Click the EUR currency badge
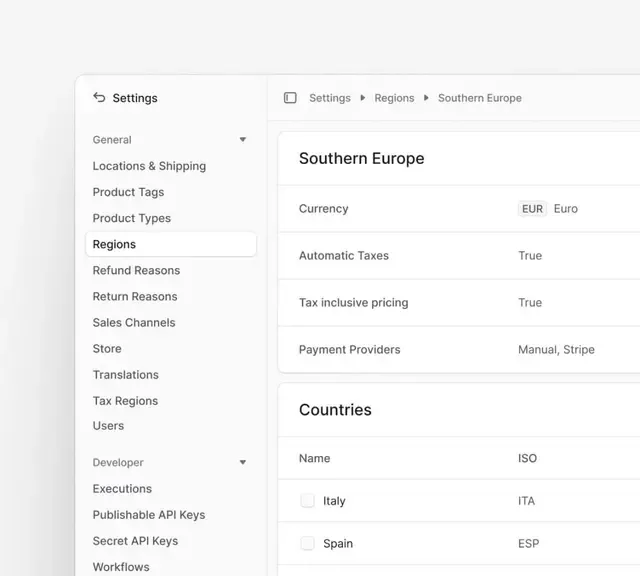This screenshot has width=640, height=576. pyautogui.click(x=532, y=209)
